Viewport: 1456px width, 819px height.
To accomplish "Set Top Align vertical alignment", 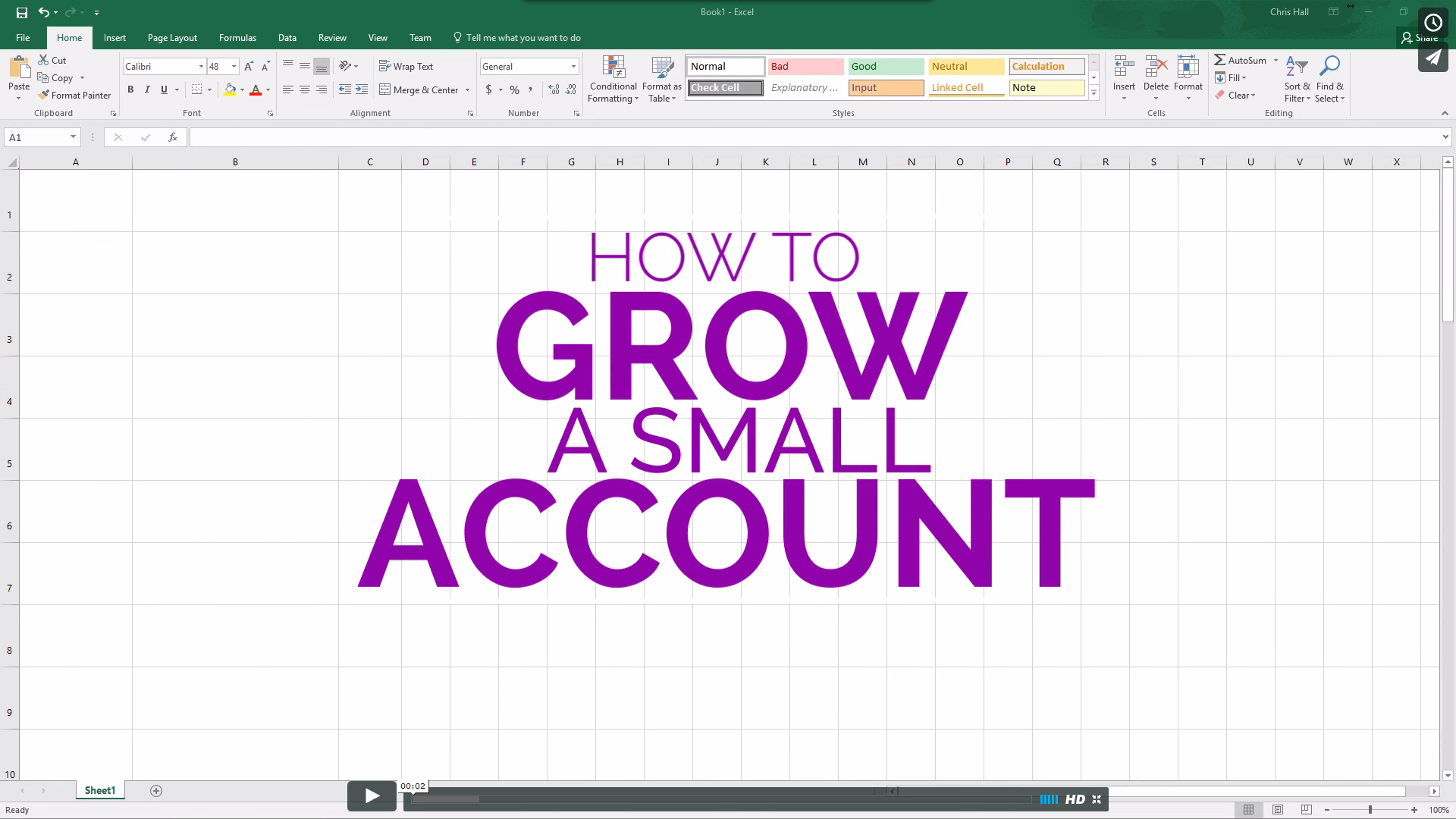I will point(288,66).
